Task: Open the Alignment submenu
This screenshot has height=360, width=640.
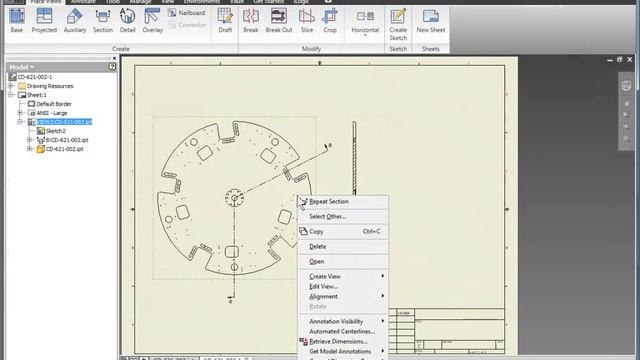Action: pos(343,296)
